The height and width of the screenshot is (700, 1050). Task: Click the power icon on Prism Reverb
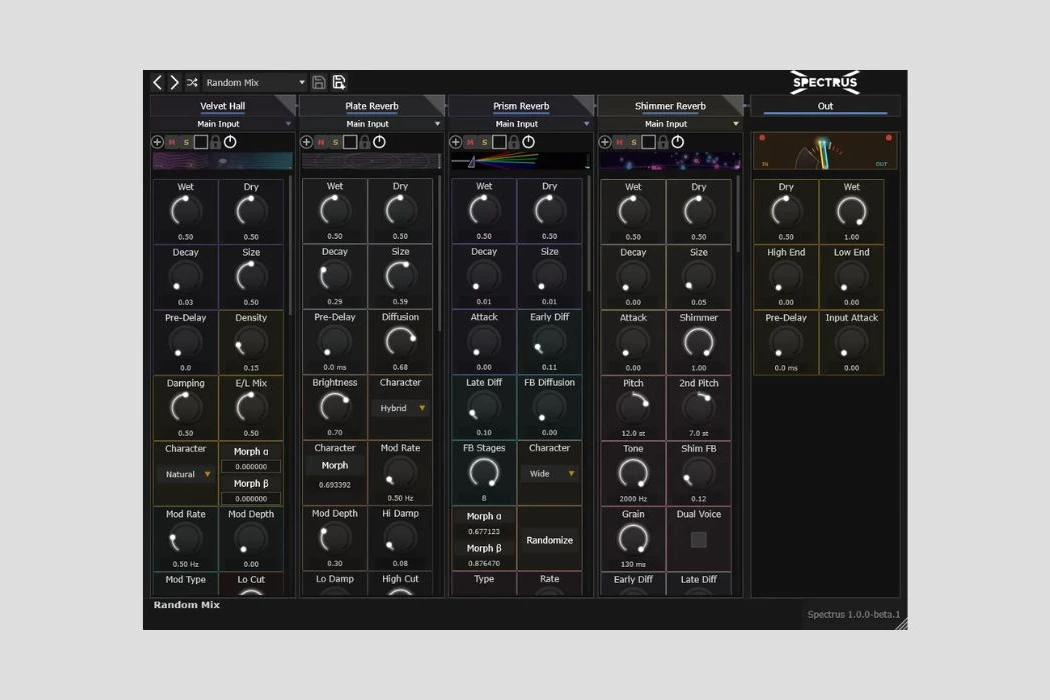(x=529, y=142)
